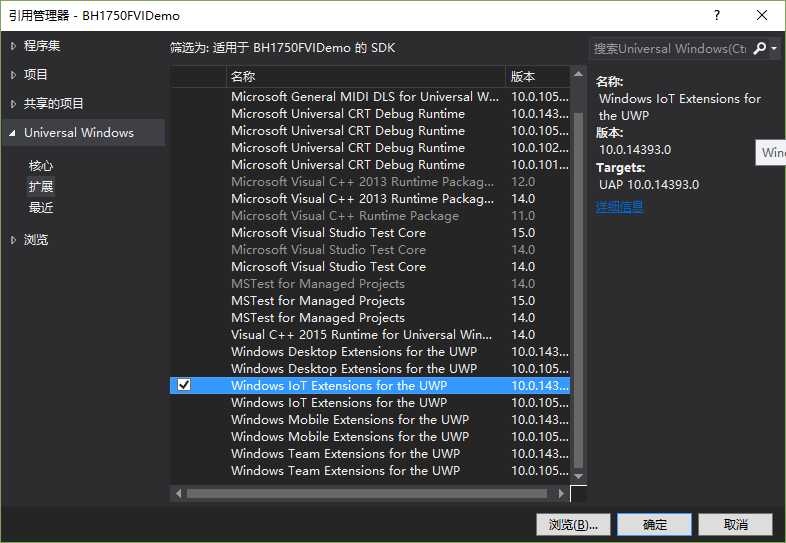Sort by the 版本 column header

538,77
